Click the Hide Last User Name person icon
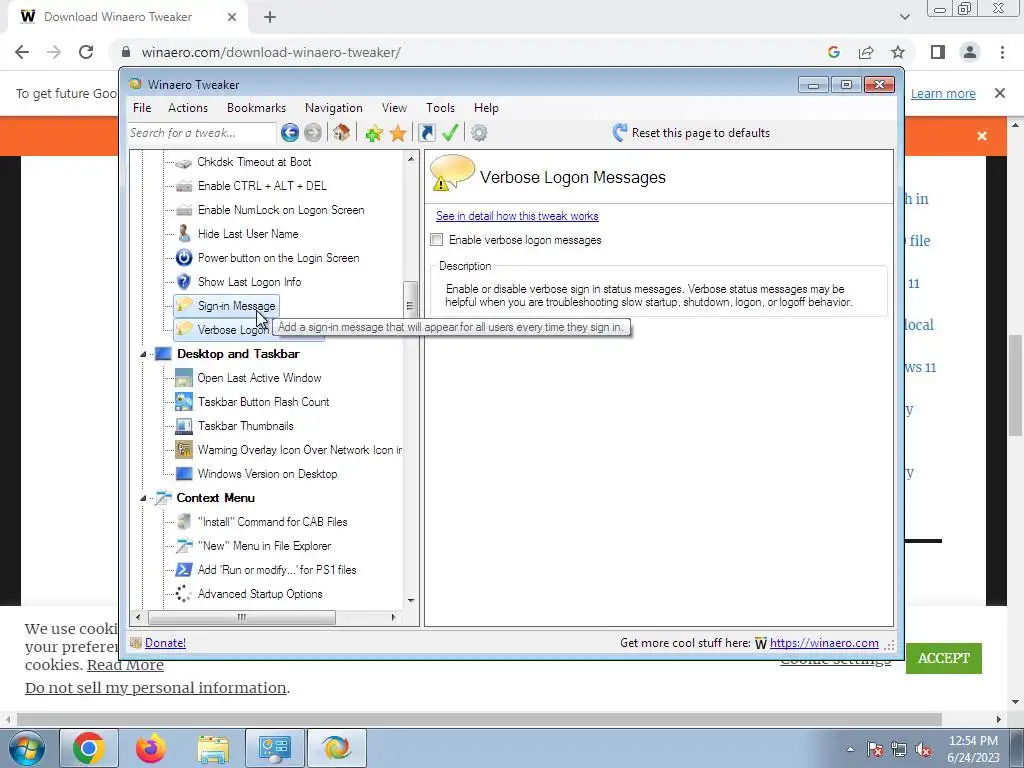The image size is (1024, 768). click(x=184, y=234)
